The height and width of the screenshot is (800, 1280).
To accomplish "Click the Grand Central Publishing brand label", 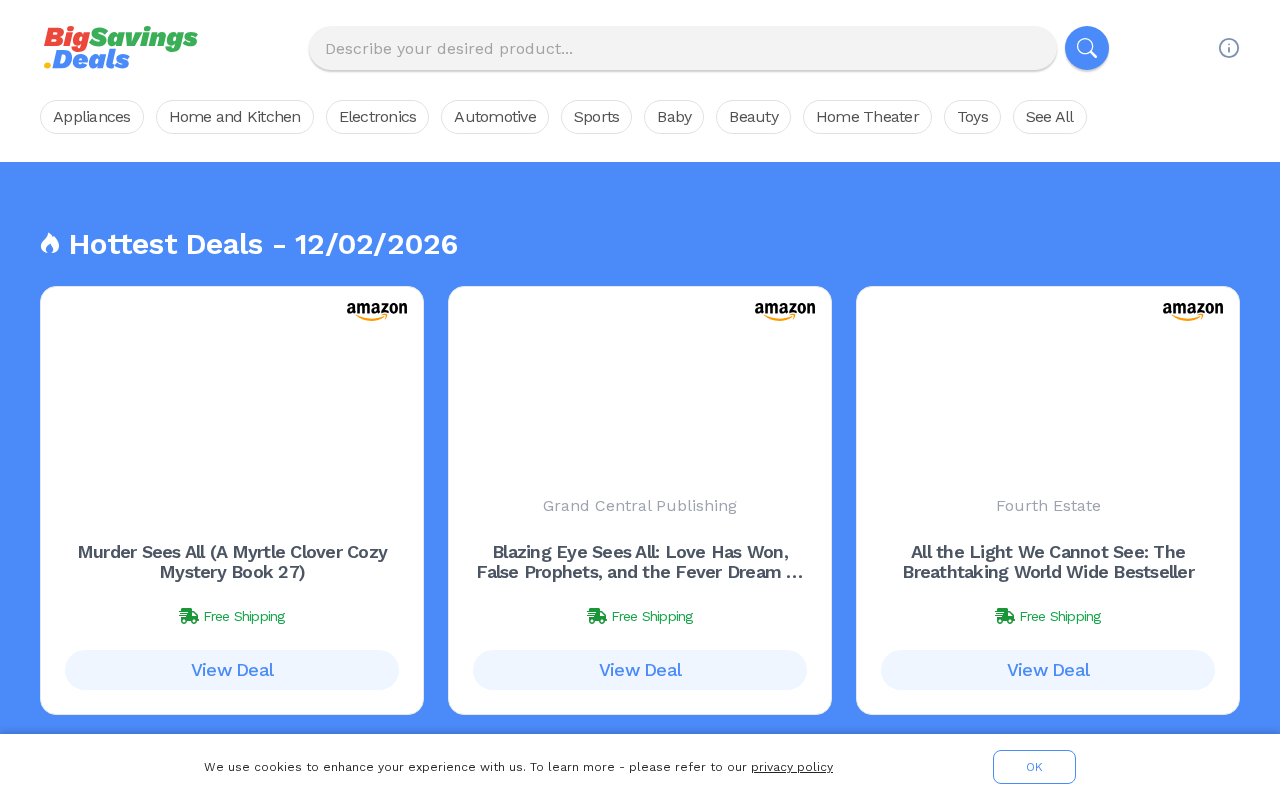I will 640,506.
